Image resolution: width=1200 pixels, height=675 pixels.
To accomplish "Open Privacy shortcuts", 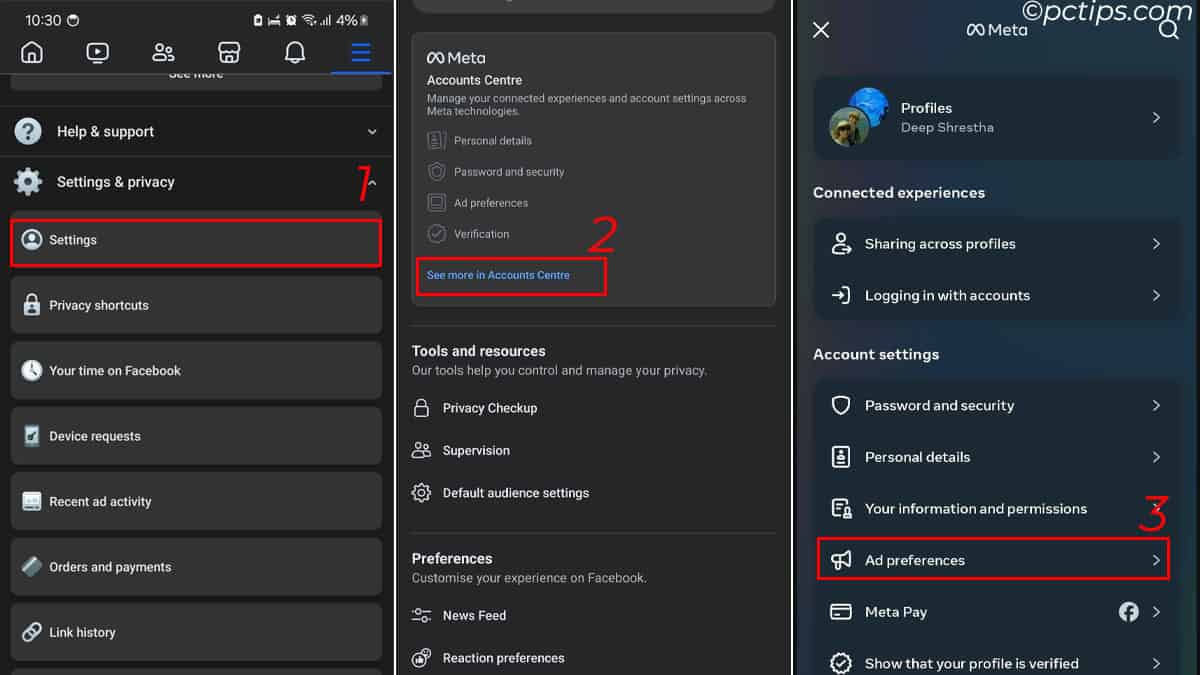I will click(196, 305).
